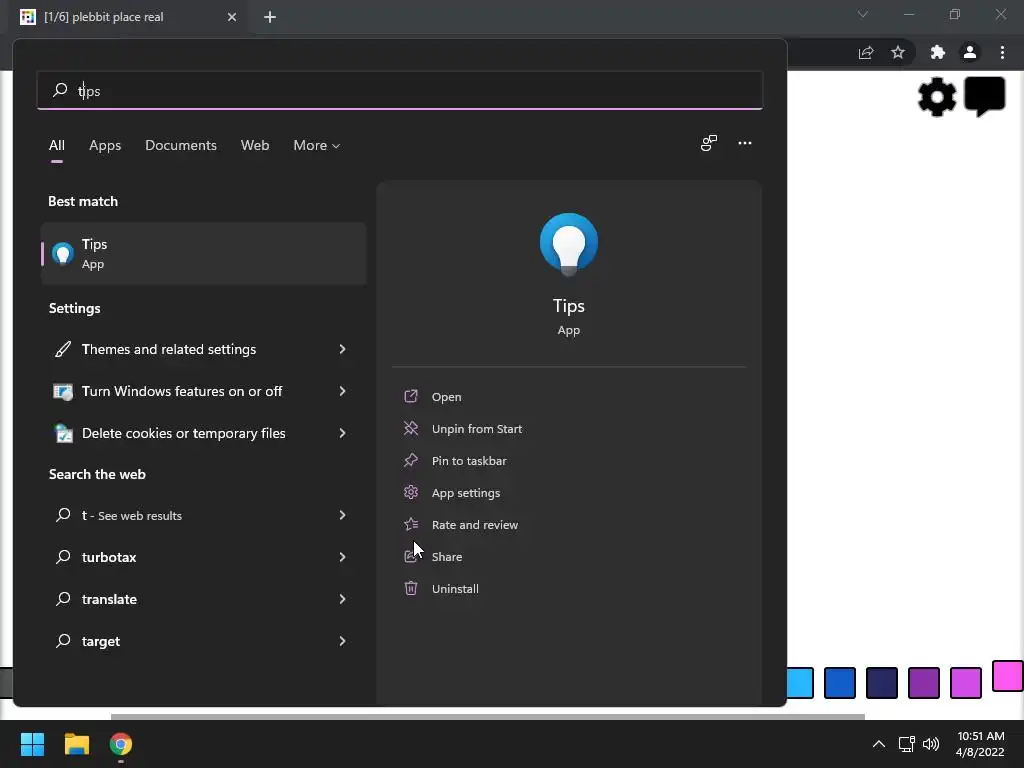Expand Delete cookies result chevron
Screen dimensions: 1024x768
tap(342, 433)
